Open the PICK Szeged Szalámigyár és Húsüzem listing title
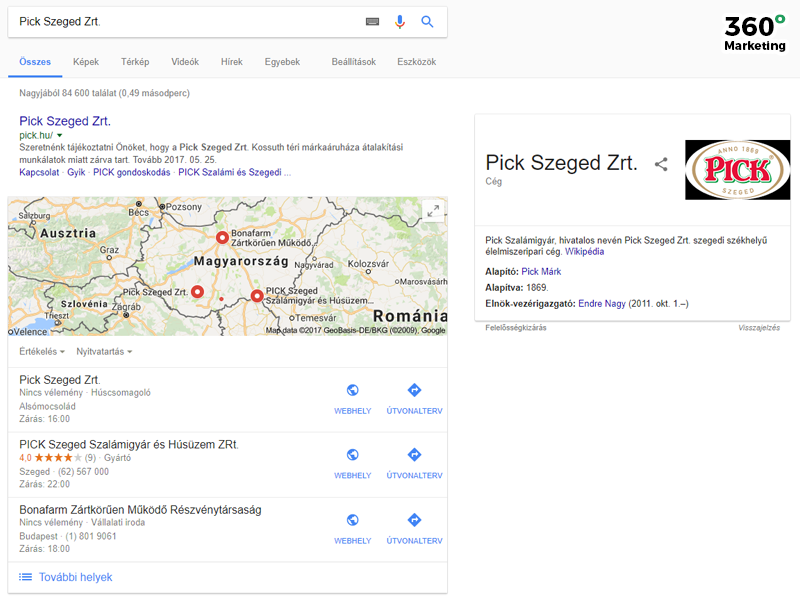The image size is (800, 612). (x=129, y=444)
